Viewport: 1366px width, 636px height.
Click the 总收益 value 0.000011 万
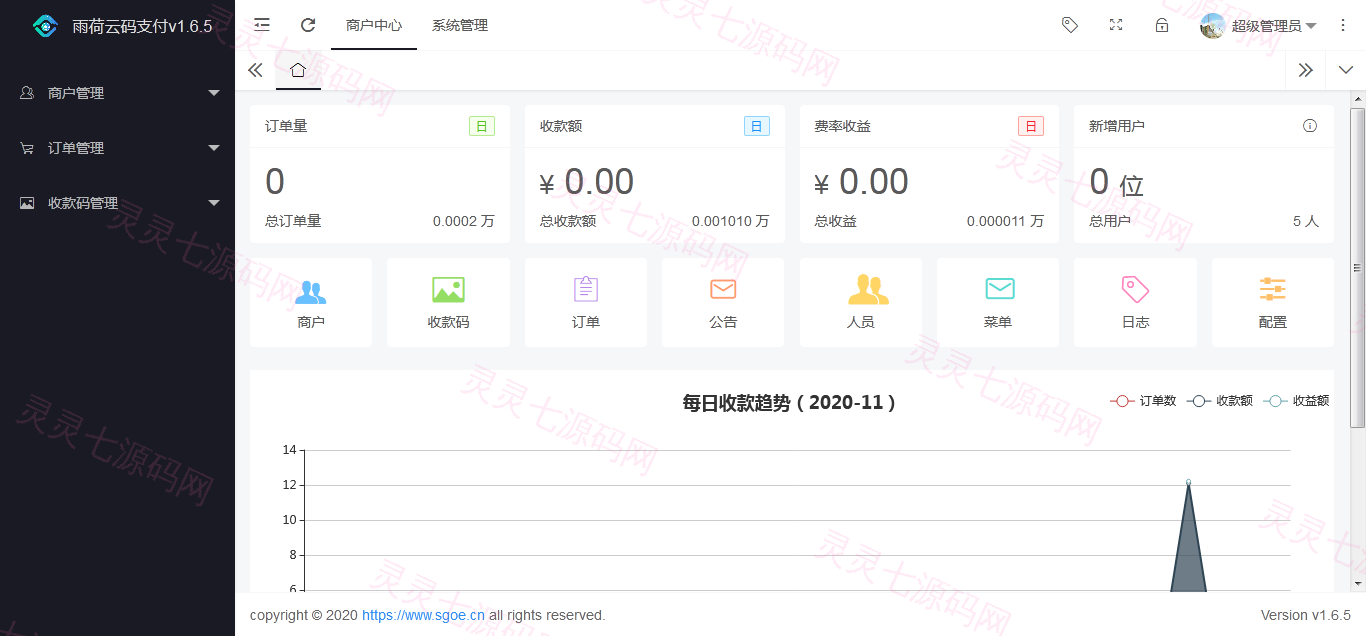1005,221
